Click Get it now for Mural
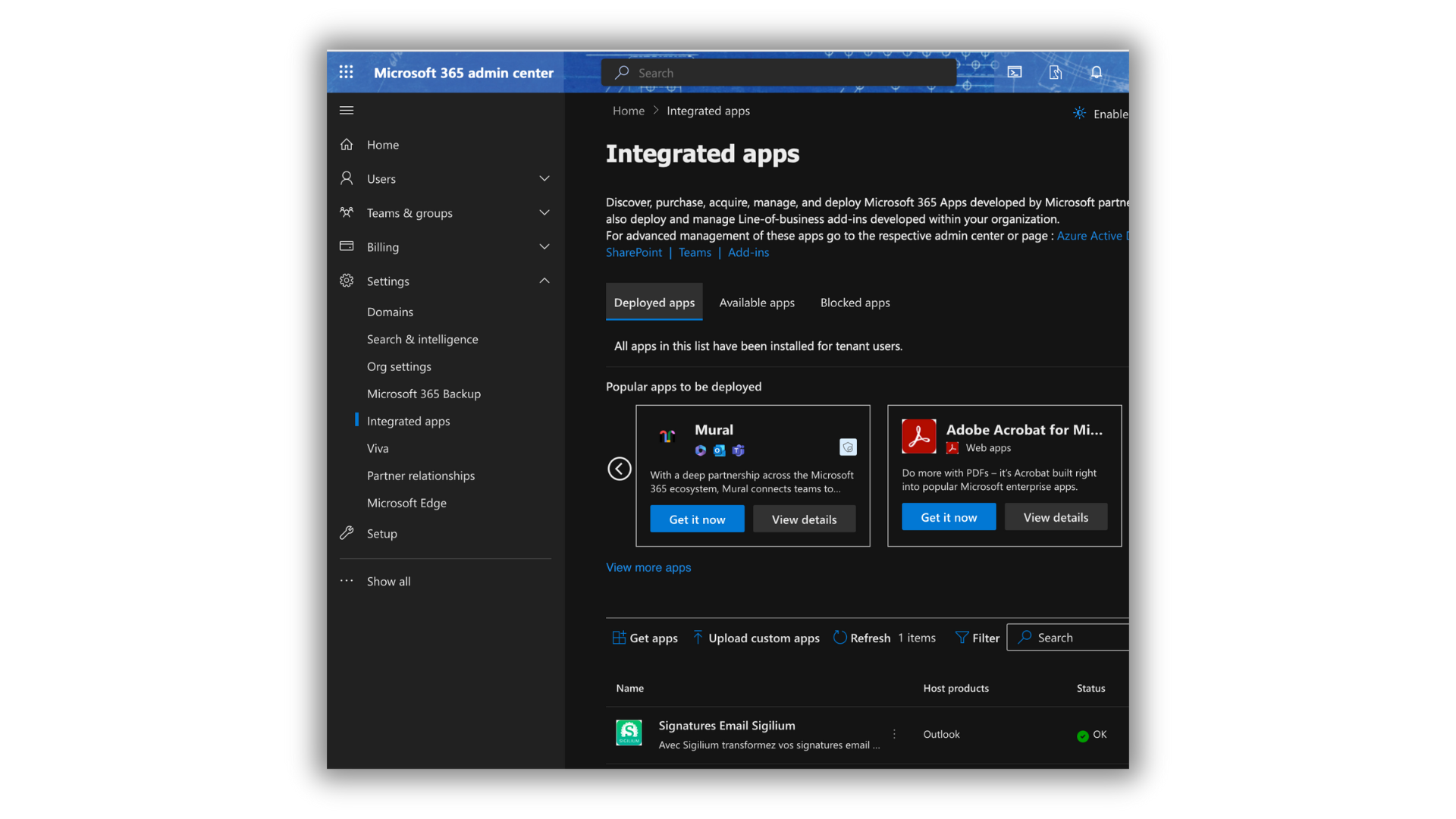The height and width of the screenshot is (819, 1456). tap(697, 519)
